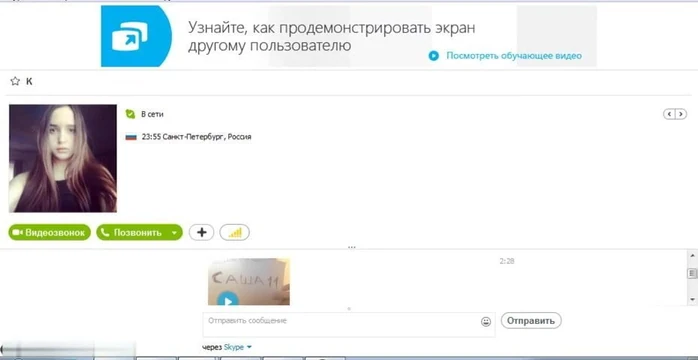Start a video call with Видеозвонок button
Viewport: 698px width, 360px height.
(49, 232)
